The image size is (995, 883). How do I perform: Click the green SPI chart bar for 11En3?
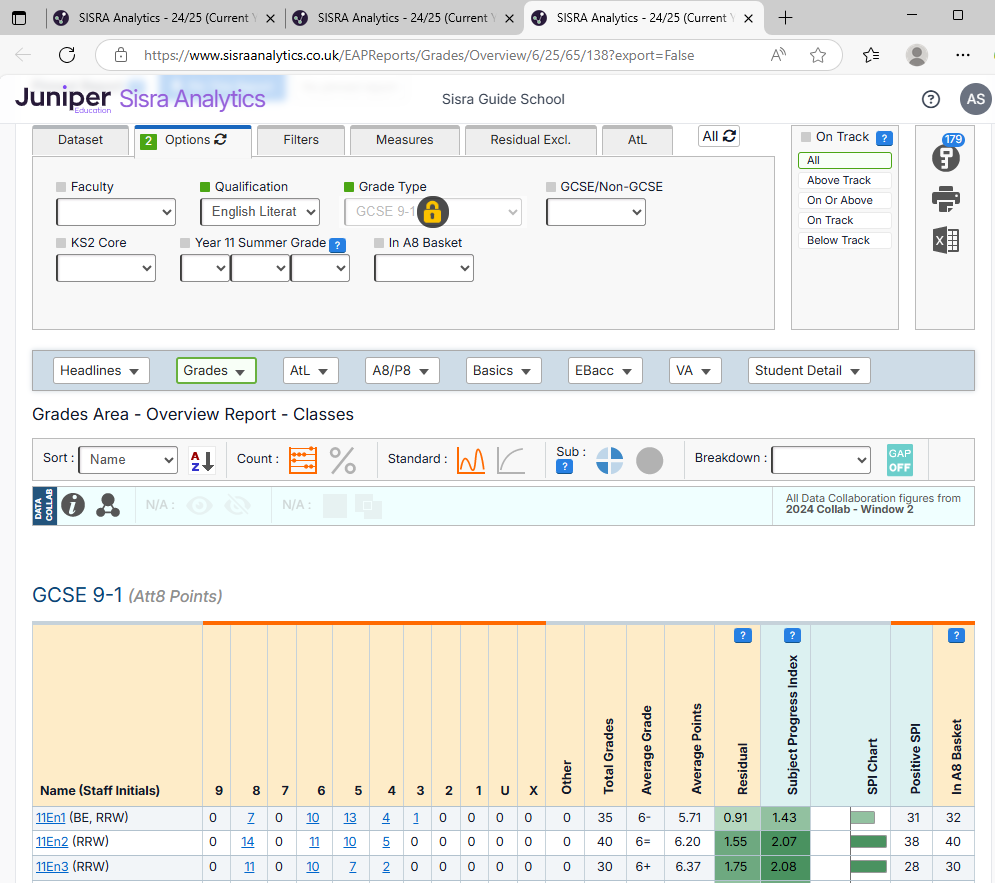tap(868, 866)
